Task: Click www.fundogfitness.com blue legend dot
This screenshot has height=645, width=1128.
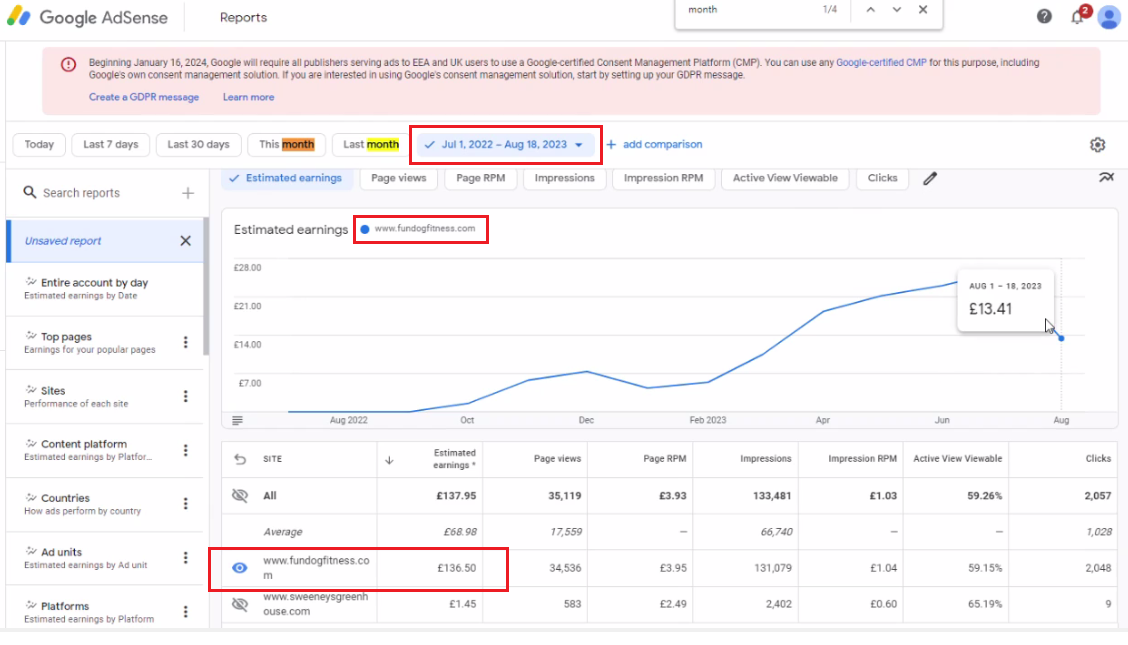Action: (365, 229)
